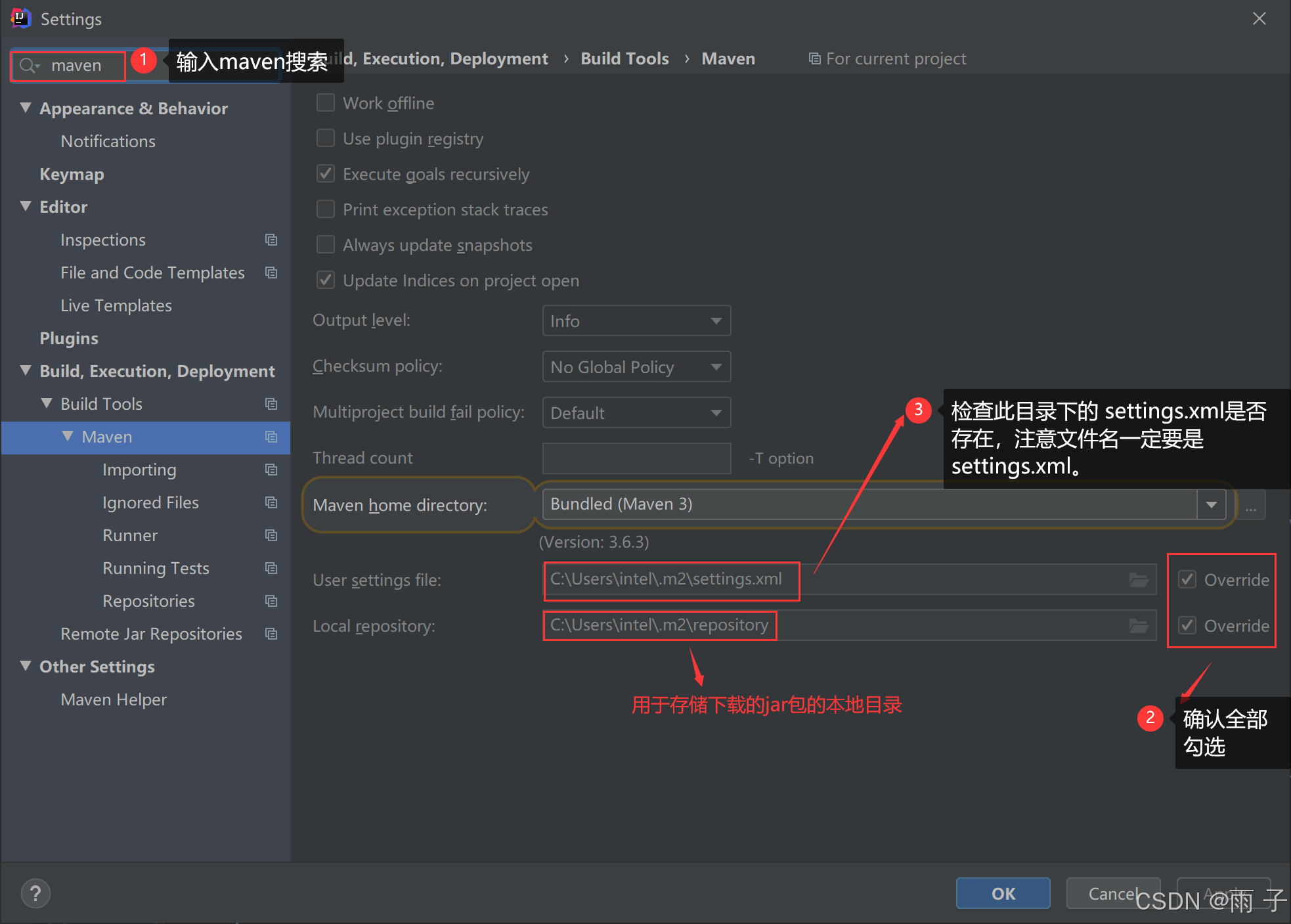
Task: Collapse the Build Tools tree node
Action: tap(47, 403)
